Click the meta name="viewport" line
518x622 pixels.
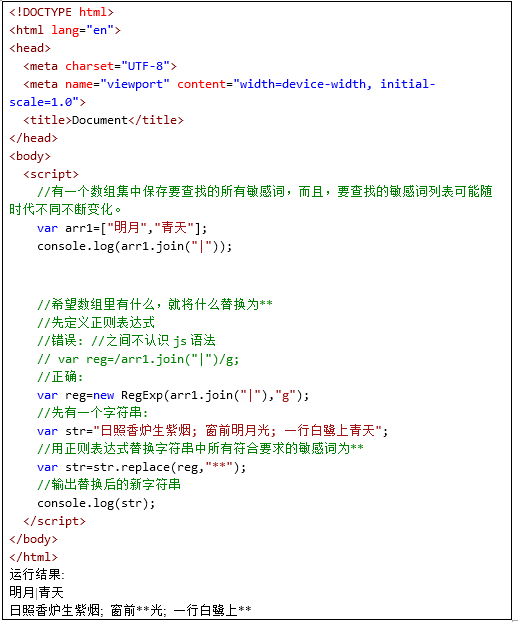tap(229, 84)
